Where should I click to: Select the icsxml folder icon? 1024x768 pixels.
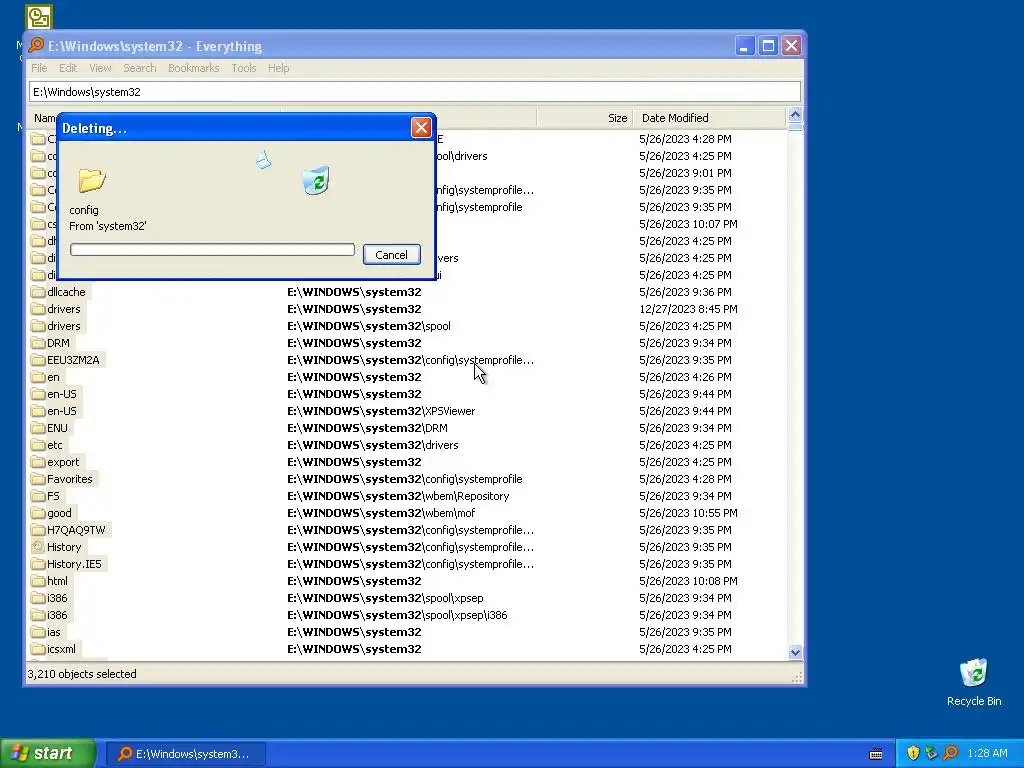tap(38, 648)
